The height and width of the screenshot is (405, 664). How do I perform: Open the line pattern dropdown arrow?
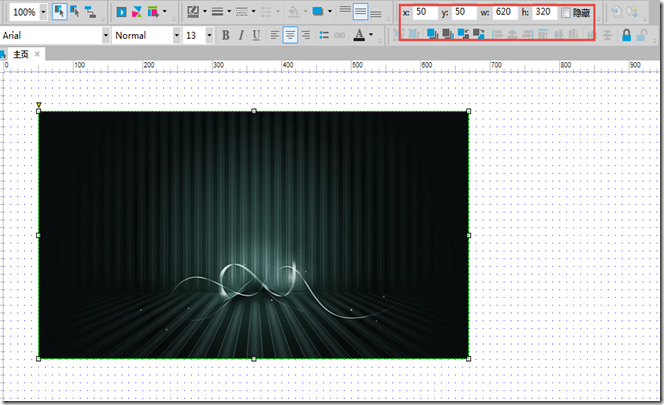tap(254, 11)
